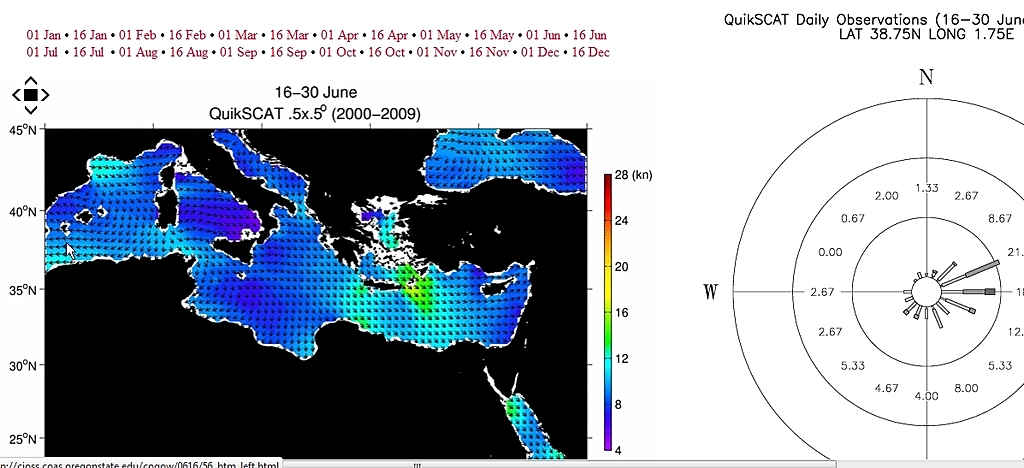Click the "24" color scale label
Viewport: 1024px width, 468px height.
click(622, 221)
